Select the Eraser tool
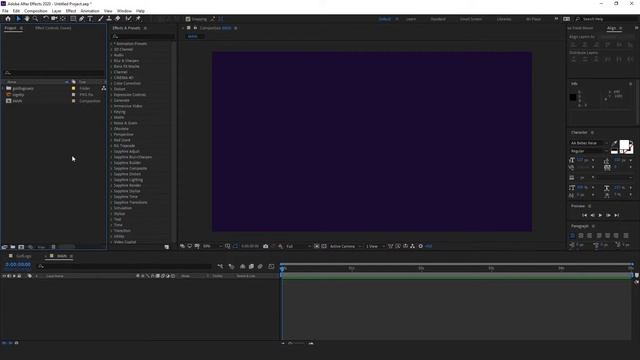This screenshot has width=640, height=360. (x=118, y=19)
